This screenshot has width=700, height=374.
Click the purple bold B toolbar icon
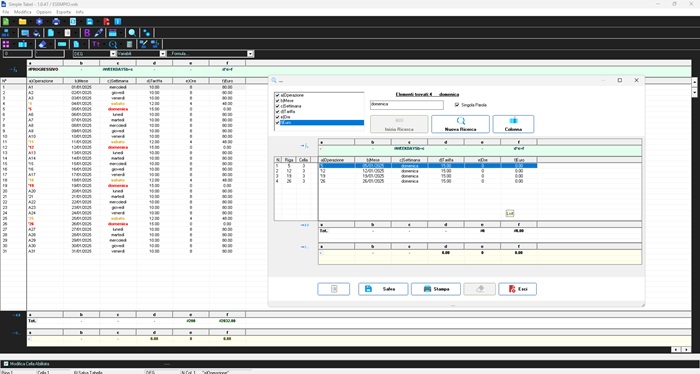(x=87, y=33)
